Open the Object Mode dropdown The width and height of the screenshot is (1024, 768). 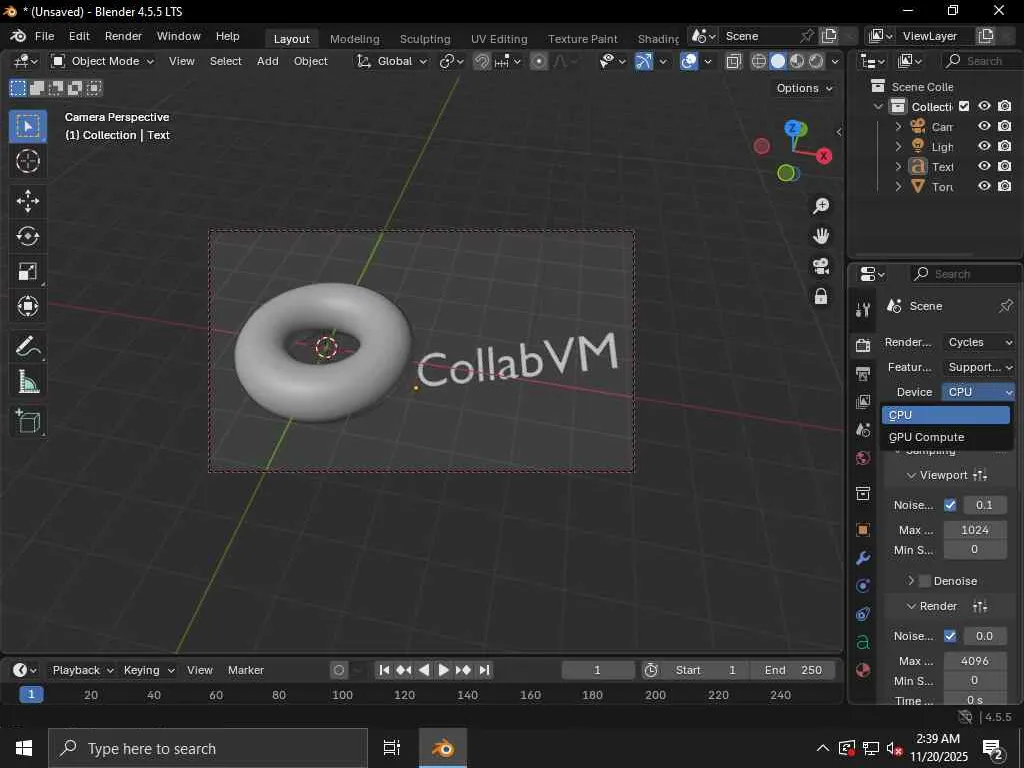103,61
